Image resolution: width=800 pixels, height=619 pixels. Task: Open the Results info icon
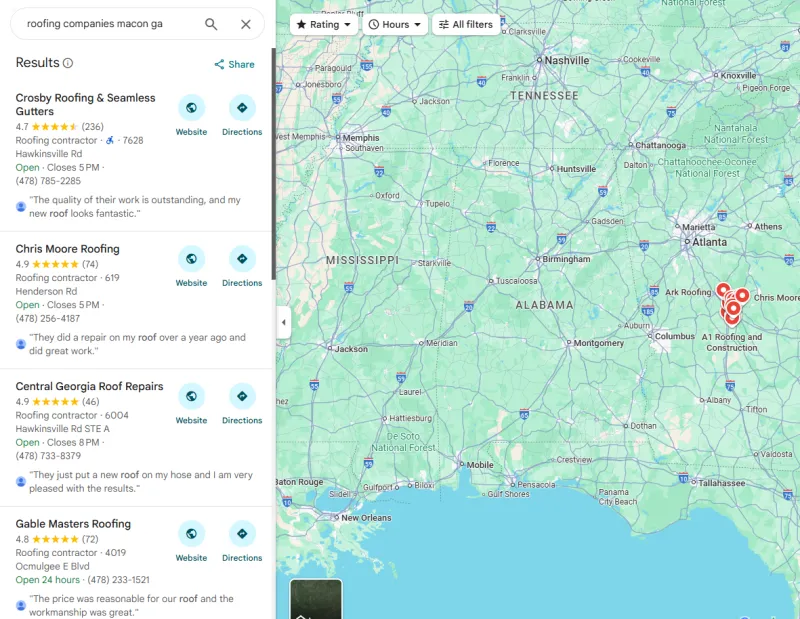(x=68, y=63)
